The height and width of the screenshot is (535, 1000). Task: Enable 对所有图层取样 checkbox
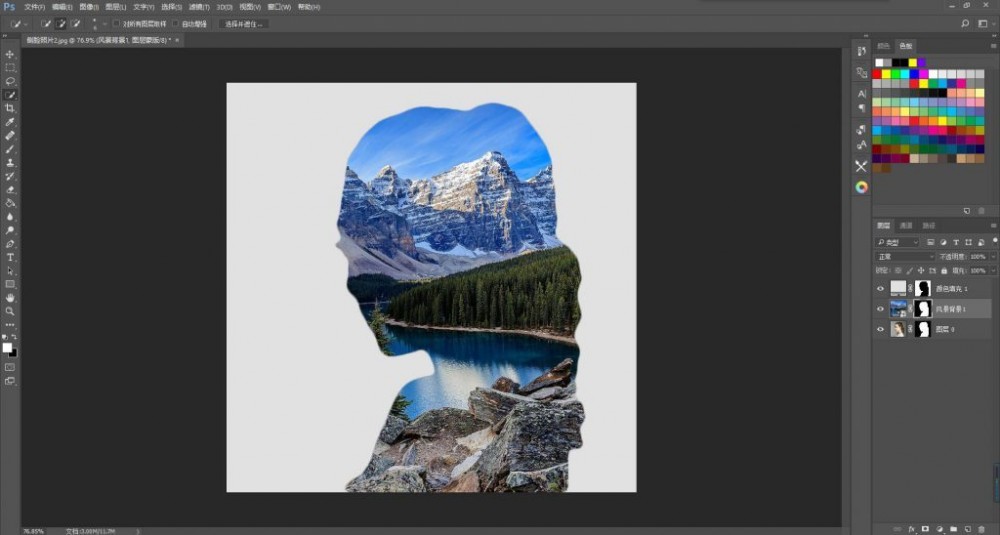click(115, 23)
